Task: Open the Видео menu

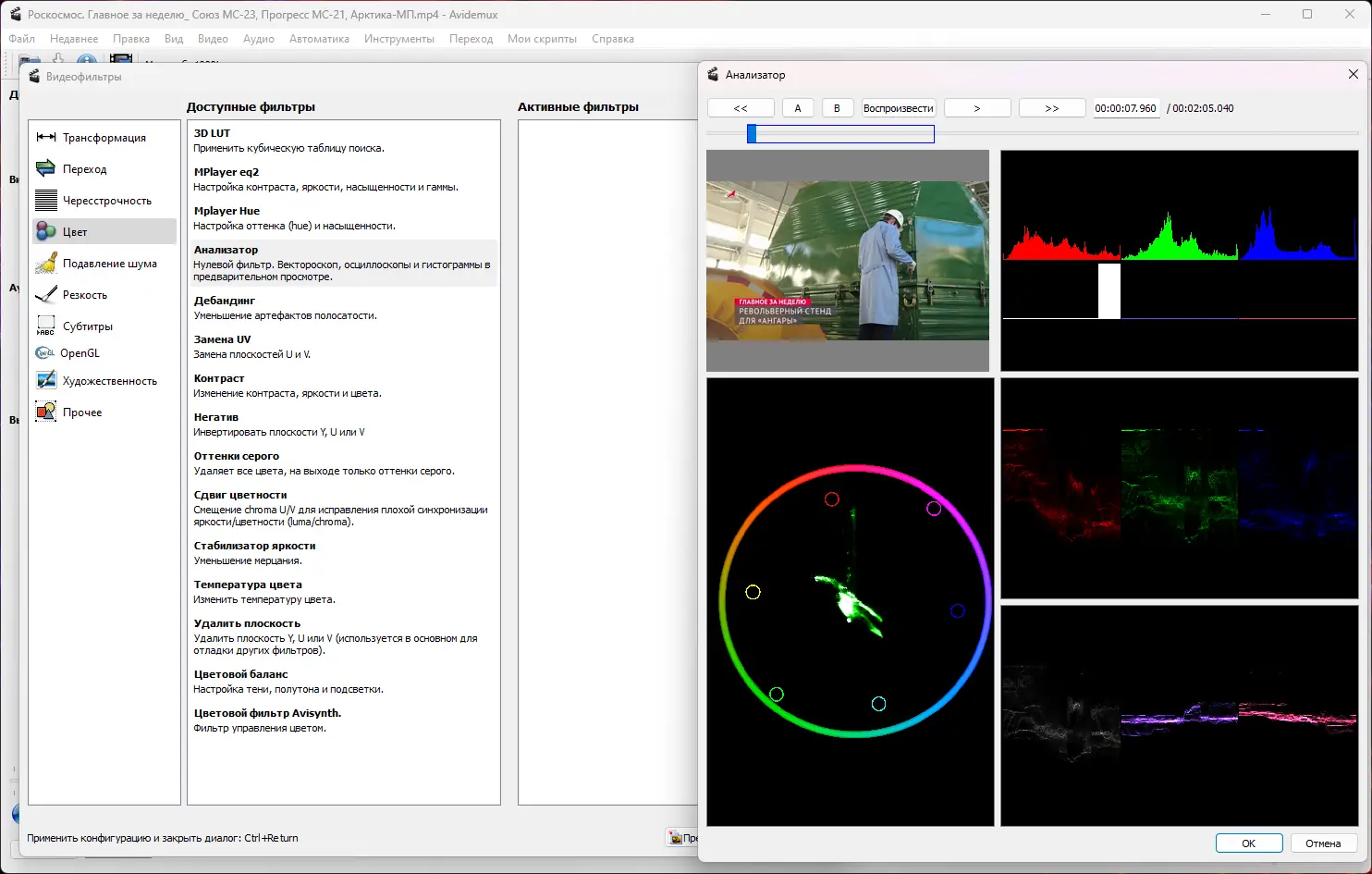Action: tap(213, 39)
